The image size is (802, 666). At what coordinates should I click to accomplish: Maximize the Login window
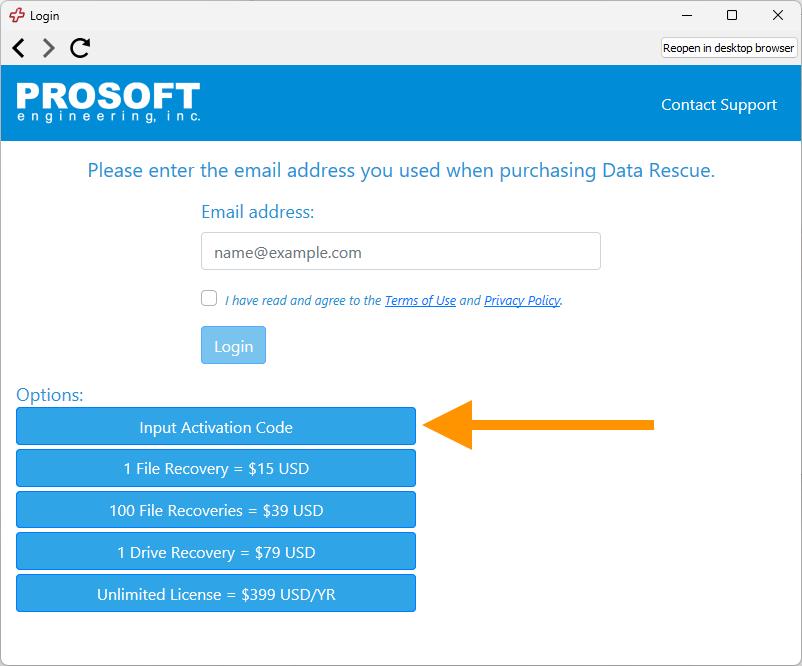coord(731,15)
